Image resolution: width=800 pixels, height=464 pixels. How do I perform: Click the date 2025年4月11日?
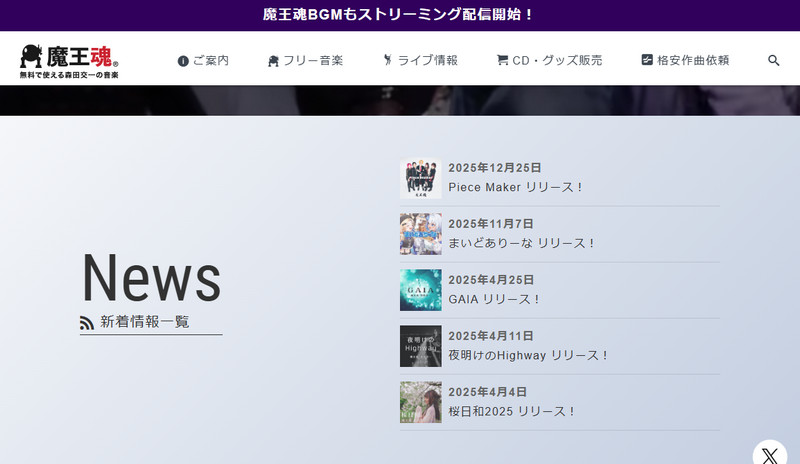coord(491,336)
